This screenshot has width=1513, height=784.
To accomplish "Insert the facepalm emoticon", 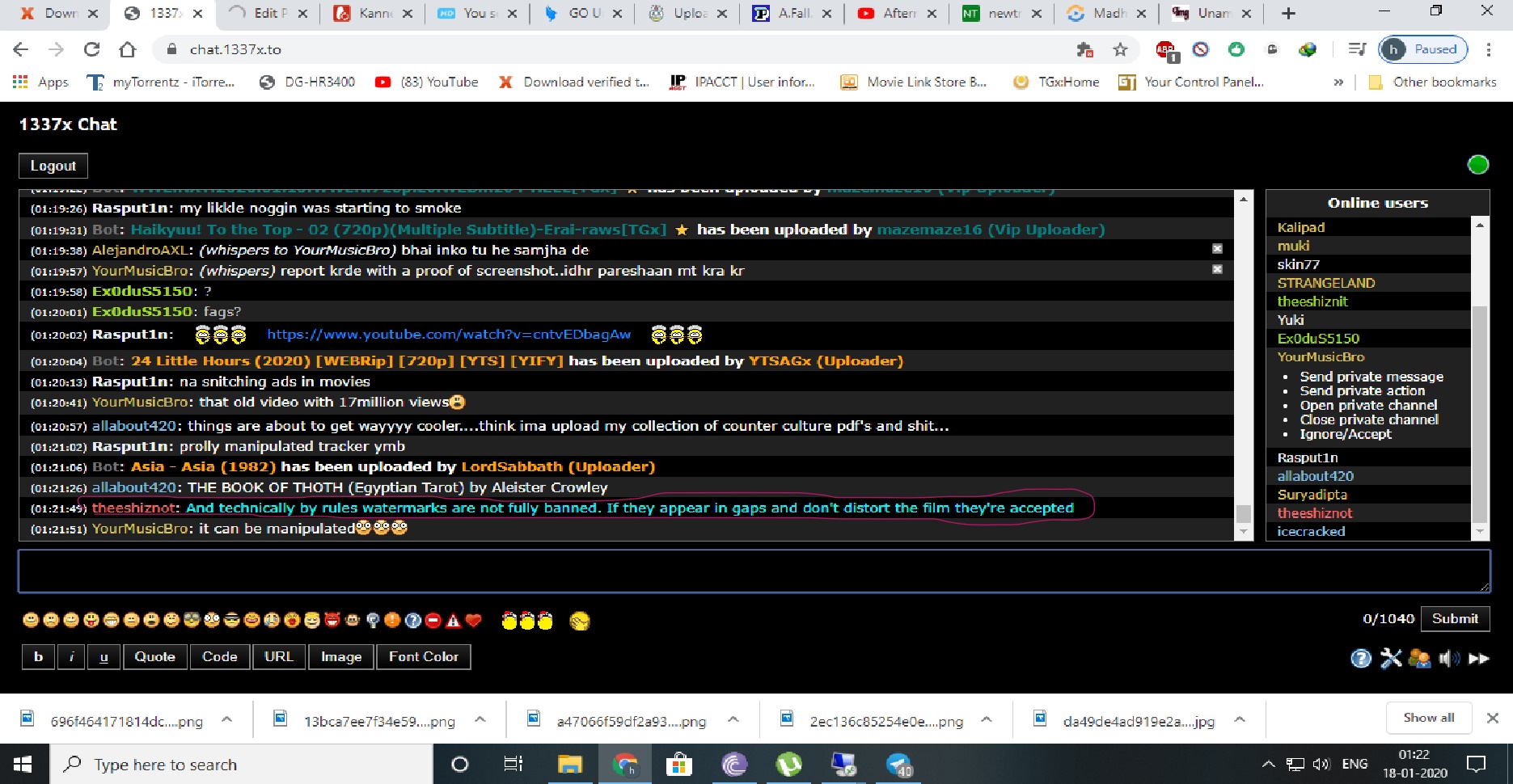I will [x=579, y=621].
